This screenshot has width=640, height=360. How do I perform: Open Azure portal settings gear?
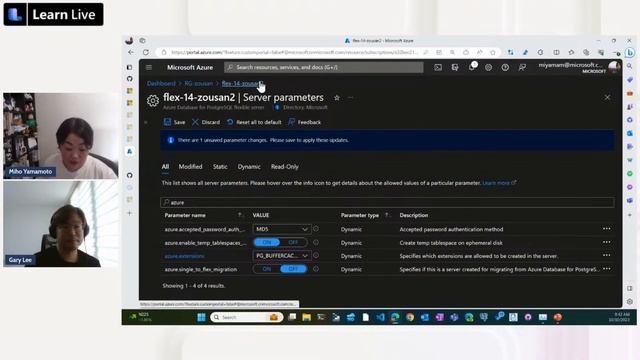[x=488, y=67]
